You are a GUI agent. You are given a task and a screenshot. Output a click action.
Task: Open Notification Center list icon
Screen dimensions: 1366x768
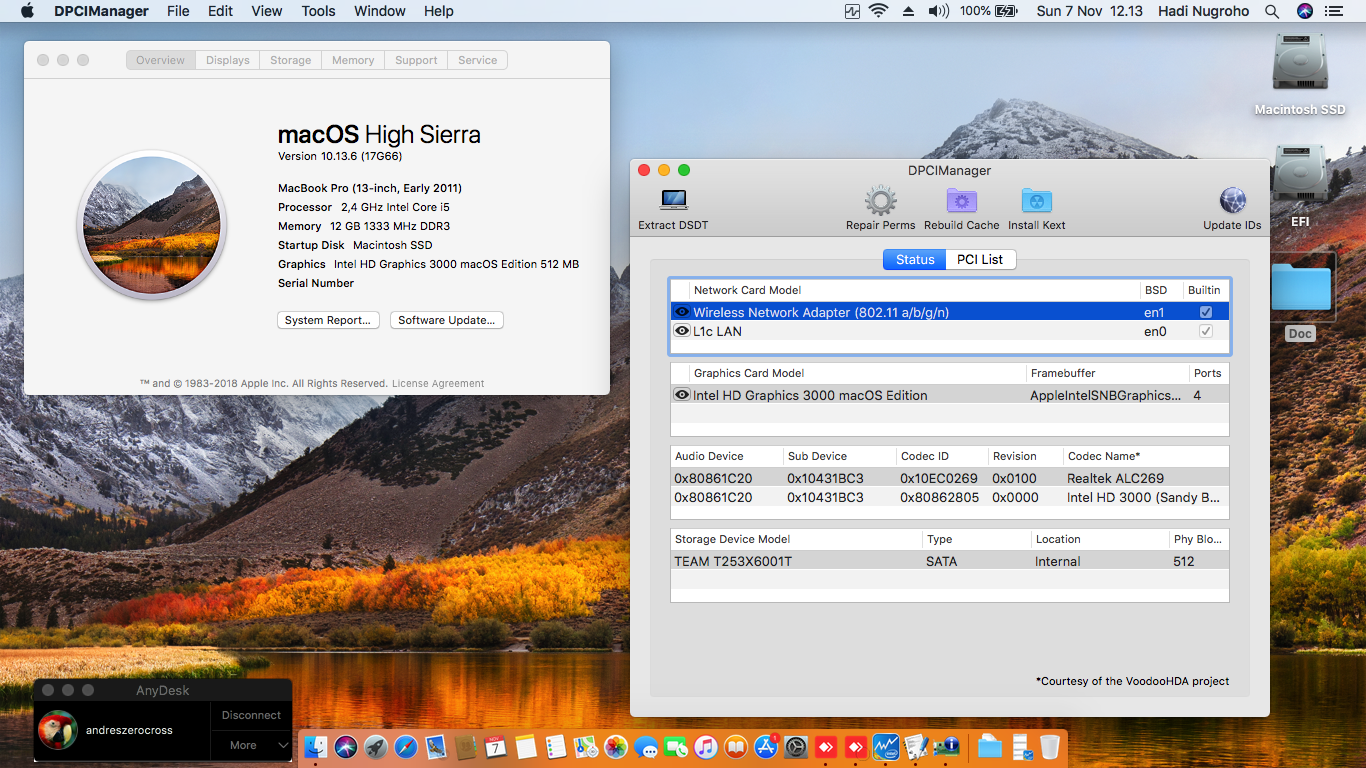point(1336,11)
